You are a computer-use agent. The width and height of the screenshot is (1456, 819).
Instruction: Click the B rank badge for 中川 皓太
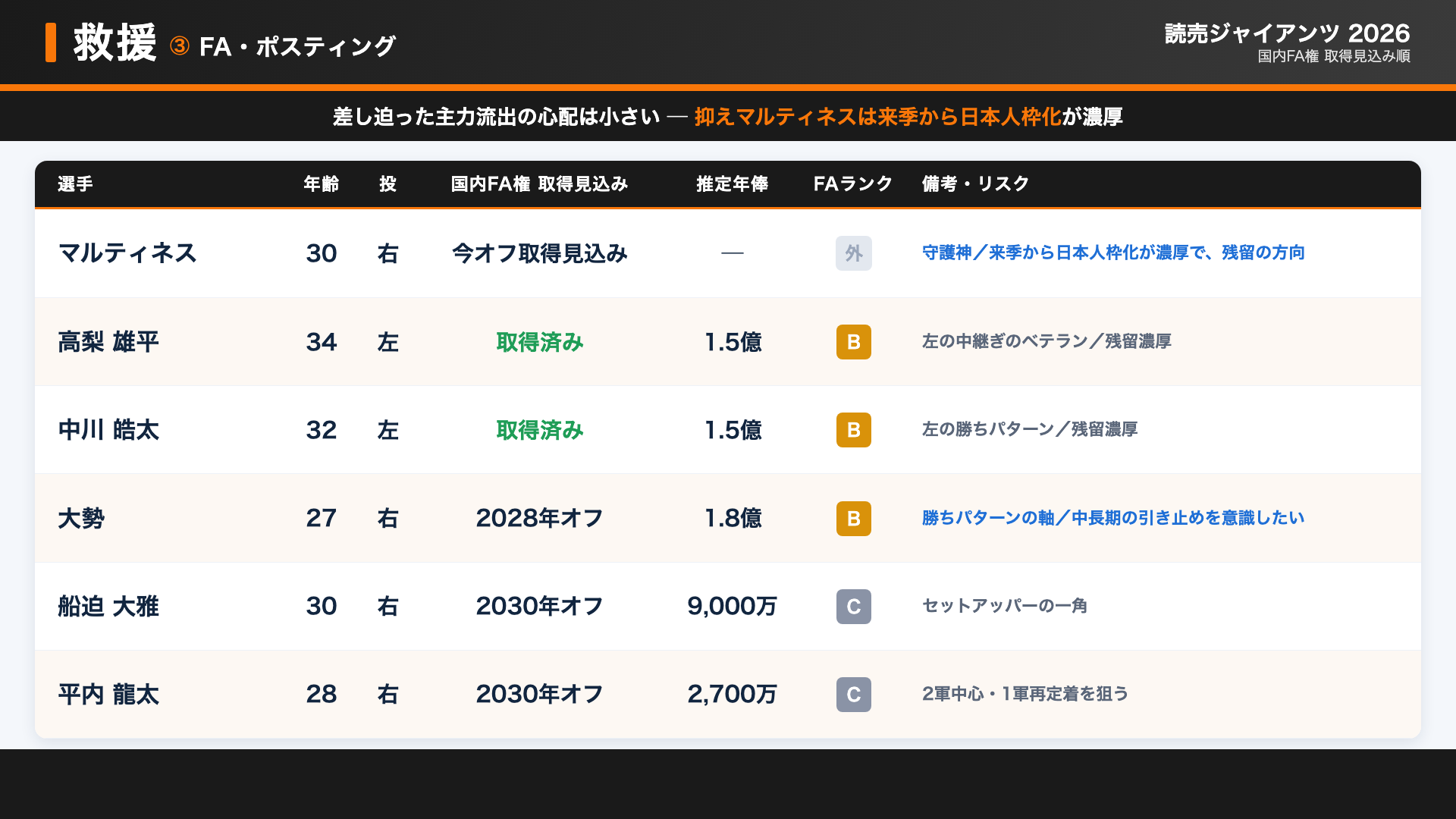pos(853,430)
